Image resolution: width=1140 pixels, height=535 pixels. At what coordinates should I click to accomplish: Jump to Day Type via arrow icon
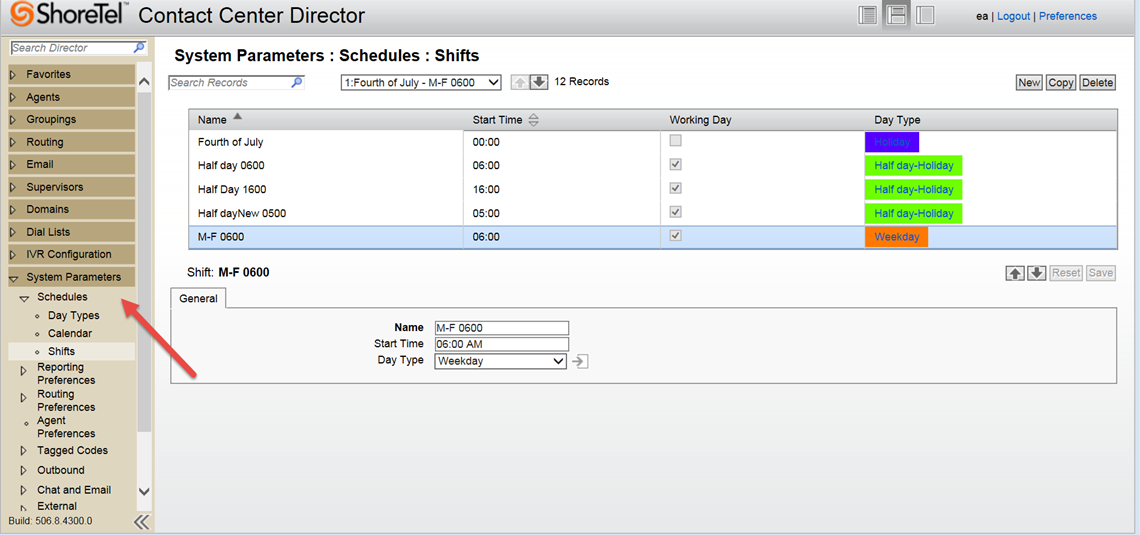click(580, 361)
